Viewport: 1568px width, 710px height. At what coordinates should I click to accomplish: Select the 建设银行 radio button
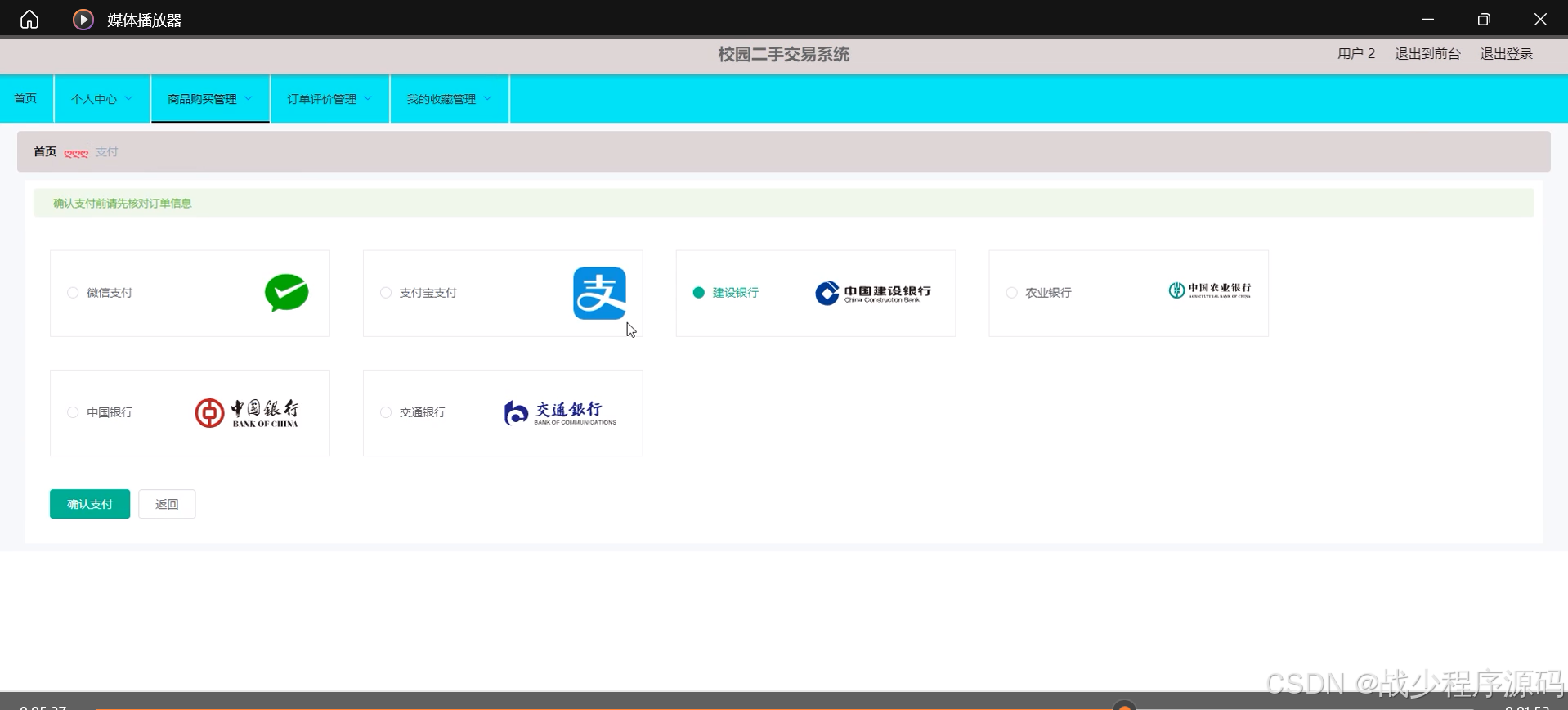[x=699, y=293]
